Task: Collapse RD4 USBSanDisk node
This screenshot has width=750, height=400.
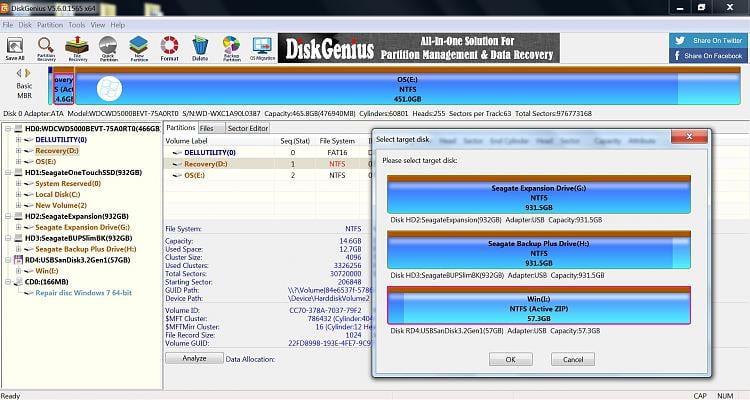Action: click(8, 260)
